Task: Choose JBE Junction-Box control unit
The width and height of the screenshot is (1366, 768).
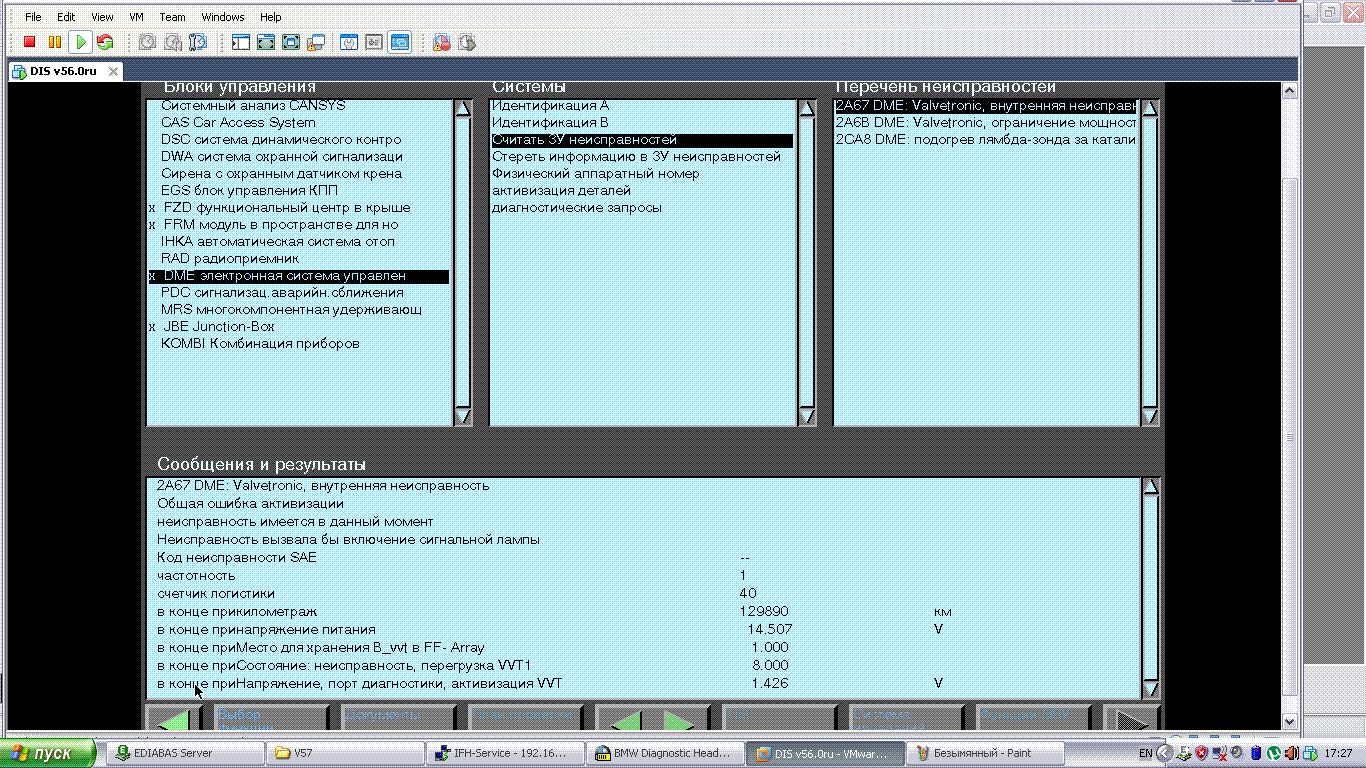Action: point(218,327)
